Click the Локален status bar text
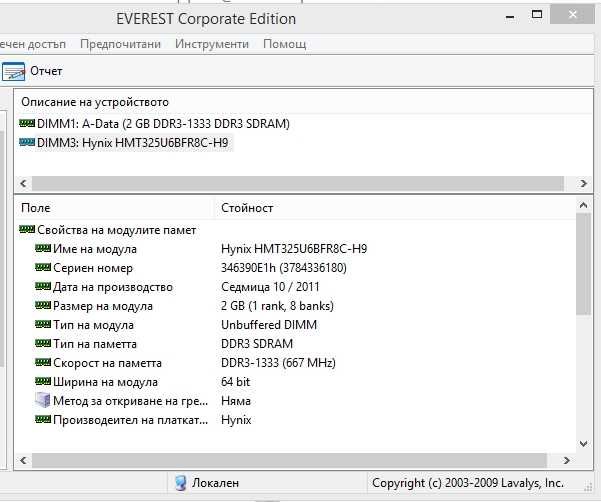This screenshot has width=601, height=502. (215, 483)
